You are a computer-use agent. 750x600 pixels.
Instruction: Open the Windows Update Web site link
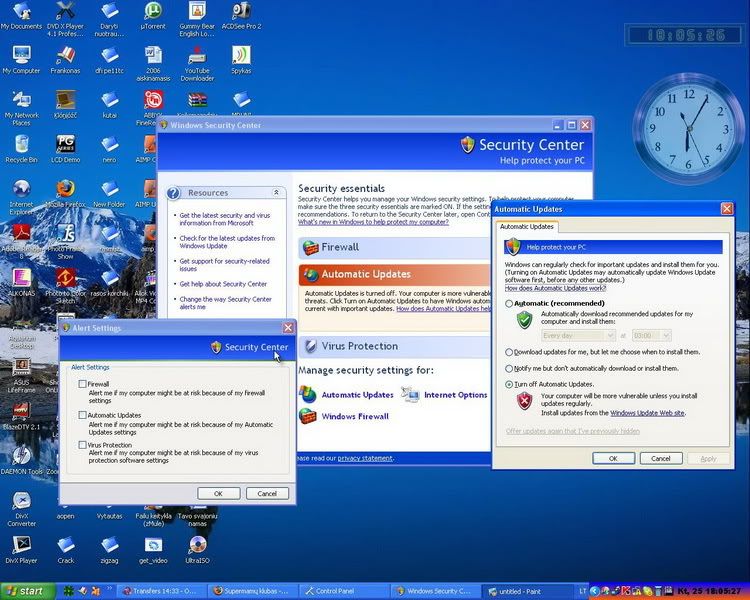click(647, 413)
